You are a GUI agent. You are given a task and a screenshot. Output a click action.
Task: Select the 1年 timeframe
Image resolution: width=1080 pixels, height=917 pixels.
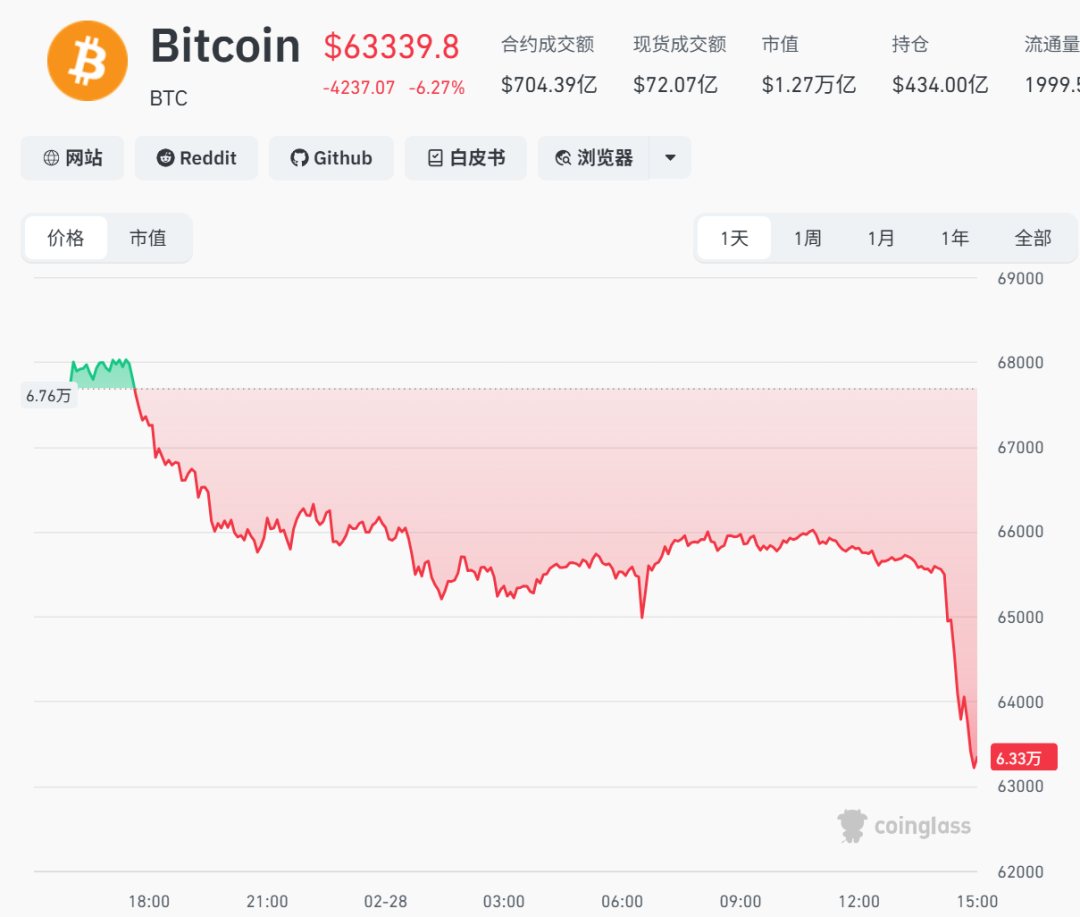point(955,238)
